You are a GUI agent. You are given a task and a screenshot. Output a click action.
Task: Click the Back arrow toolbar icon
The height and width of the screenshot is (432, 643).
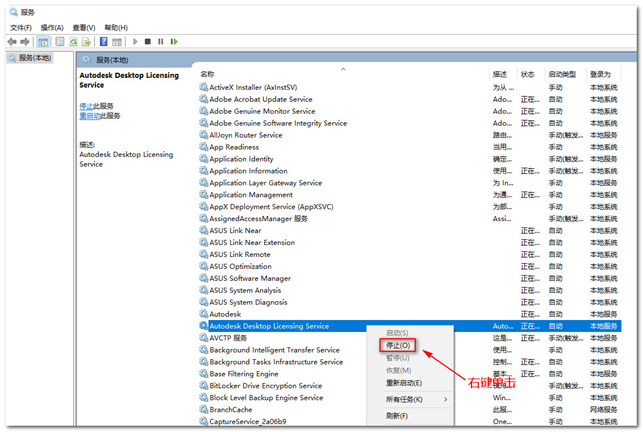click(12, 41)
